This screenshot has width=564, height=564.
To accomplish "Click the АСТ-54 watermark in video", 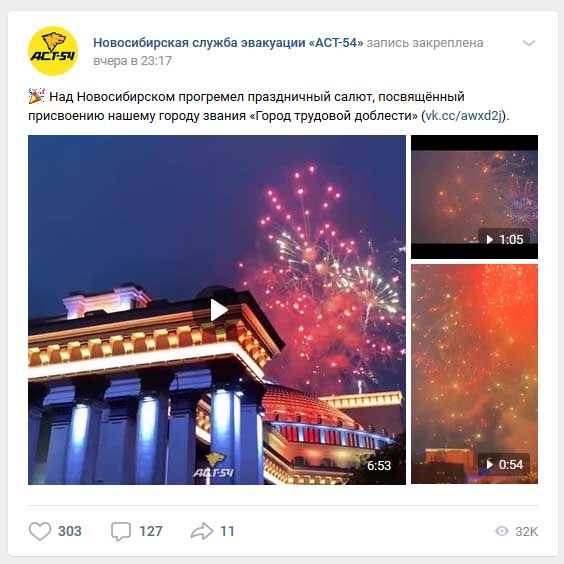I will coord(214,465).
